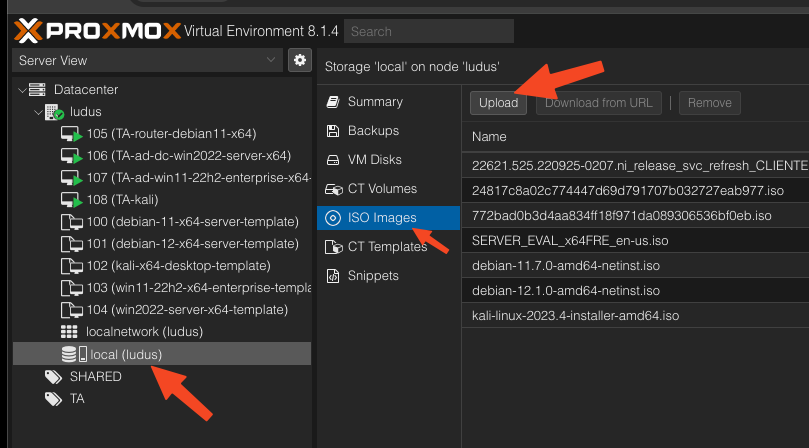The height and width of the screenshot is (448, 809).
Task: Click the Download from URL button
Action: (599, 102)
